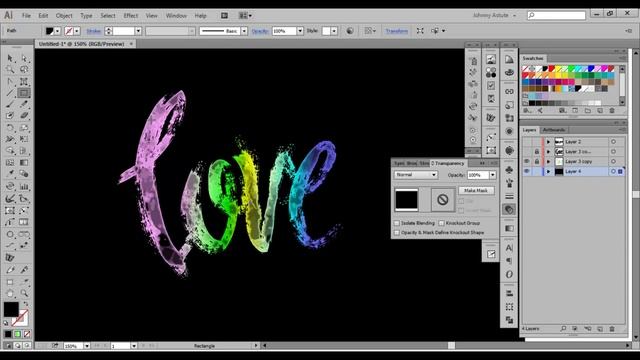Viewport: 640px width, 360px height.
Task: Open the Transform link
Action: pyautogui.click(x=396, y=31)
